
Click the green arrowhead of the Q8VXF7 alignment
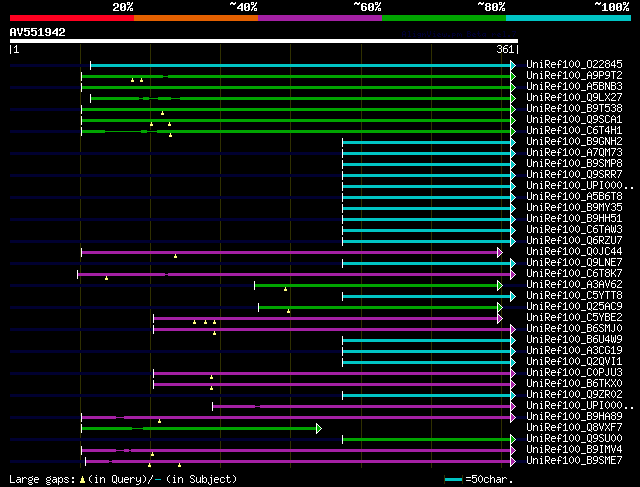pyautogui.click(x=319, y=428)
